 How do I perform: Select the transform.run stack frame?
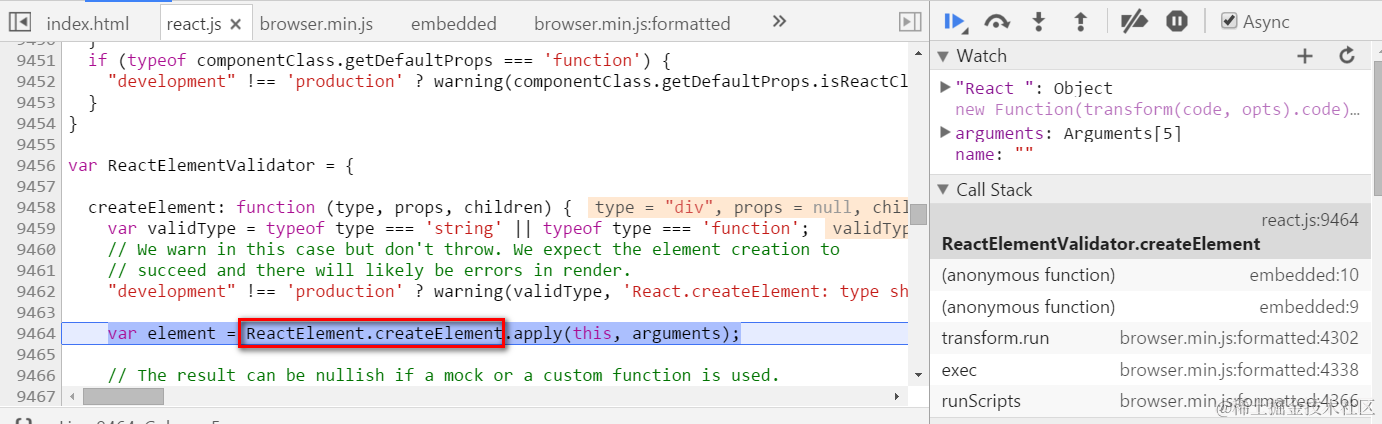click(1150, 338)
